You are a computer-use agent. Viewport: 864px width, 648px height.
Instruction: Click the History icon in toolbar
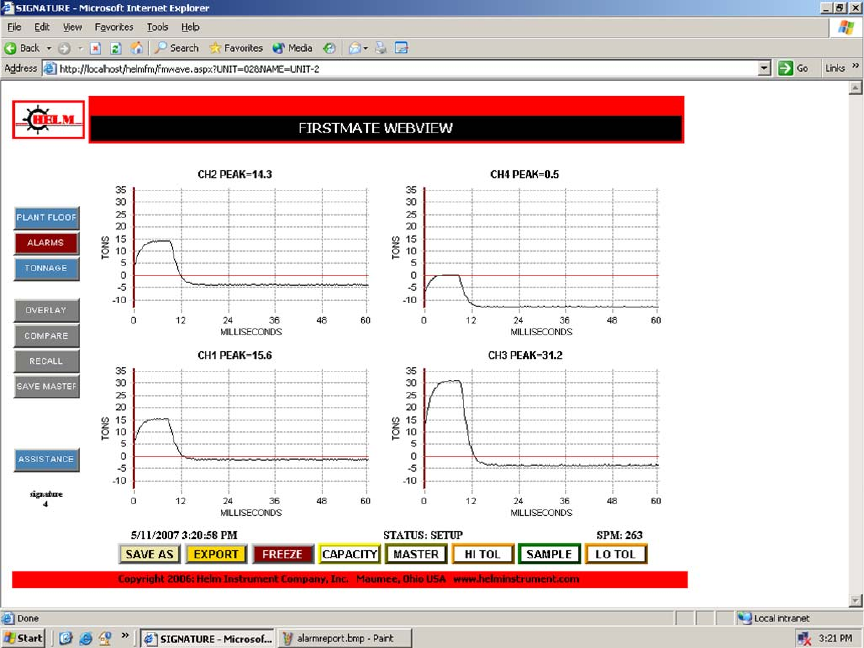329,48
